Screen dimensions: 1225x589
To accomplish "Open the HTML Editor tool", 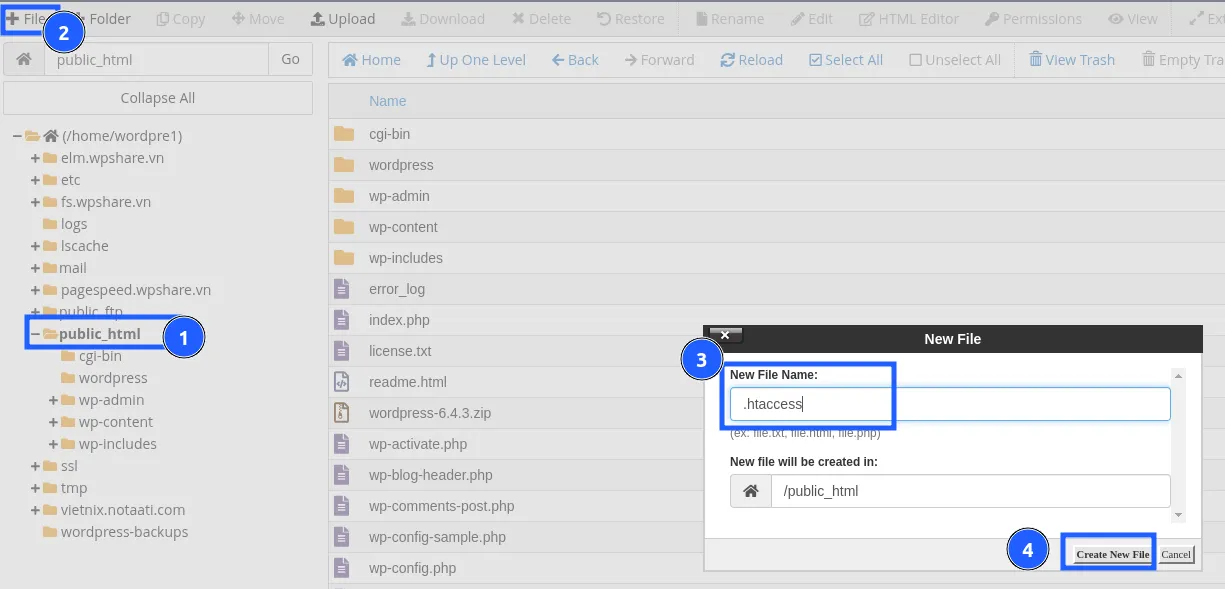I will point(909,19).
